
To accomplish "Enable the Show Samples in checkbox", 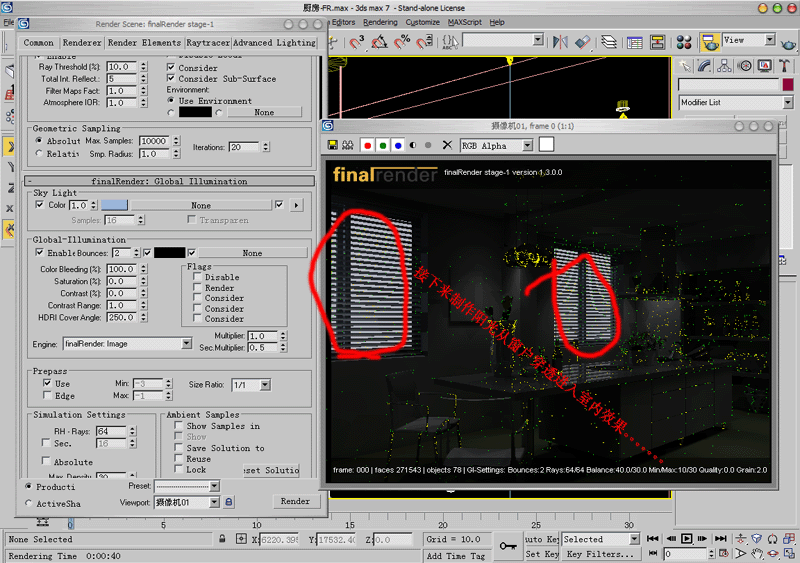I will pos(177,427).
